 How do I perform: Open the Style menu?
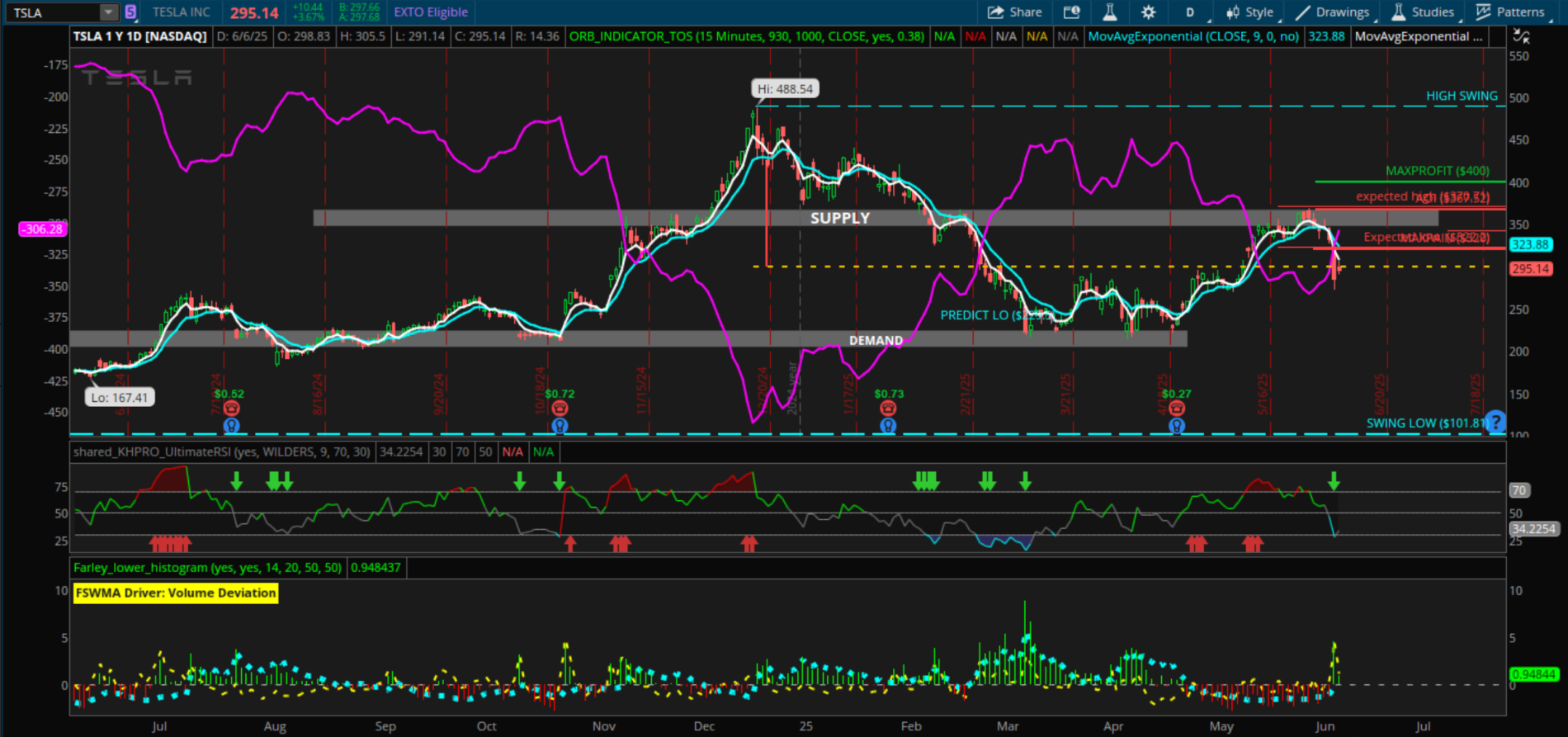1250,12
